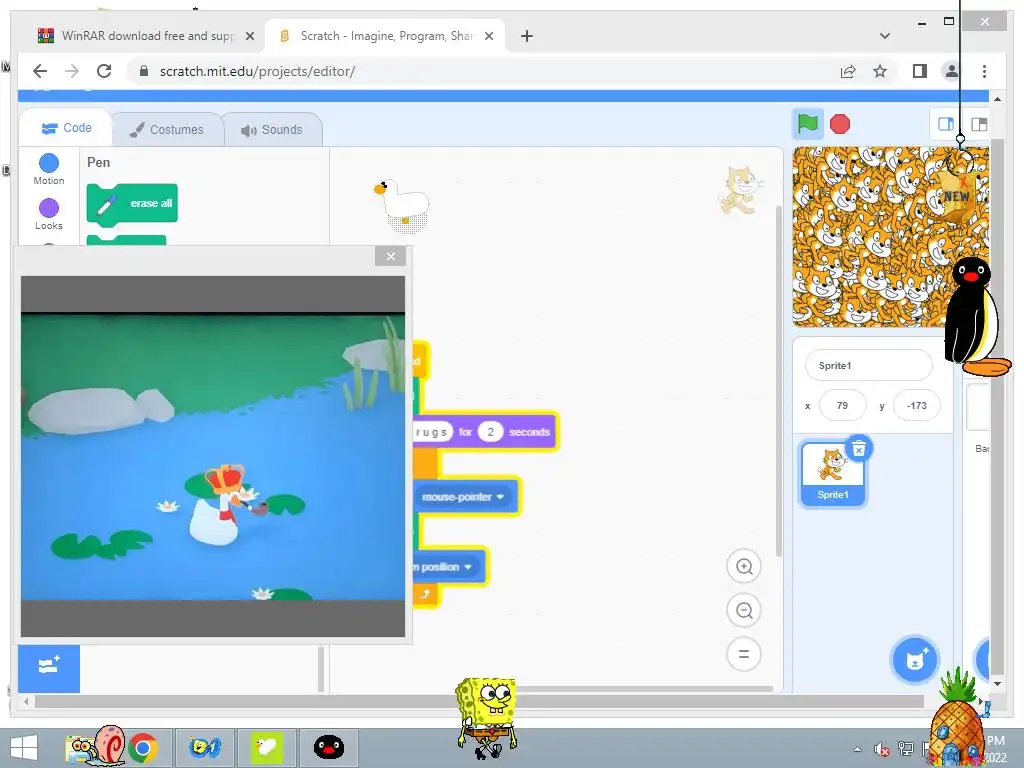Close the duck video popup window

(x=391, y=256)
